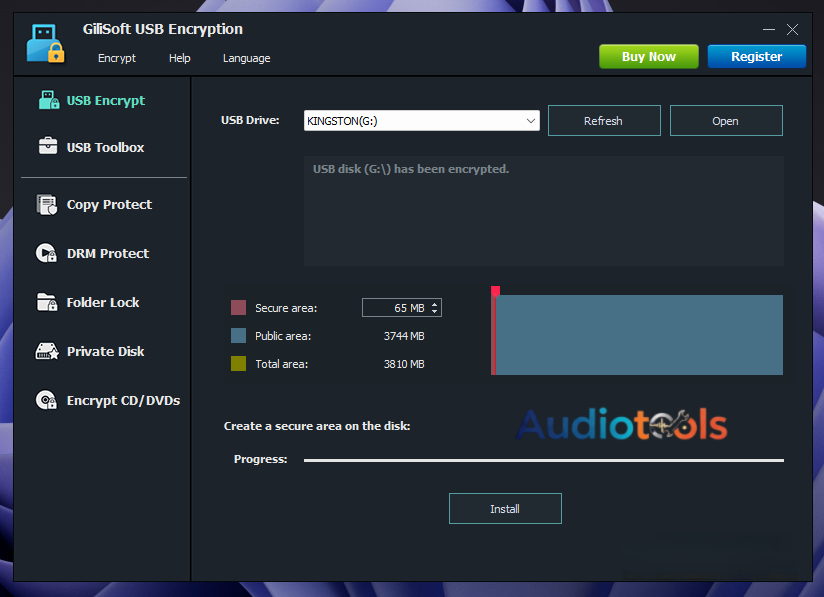Click the secure area 65 MB field

coord(402,308)
